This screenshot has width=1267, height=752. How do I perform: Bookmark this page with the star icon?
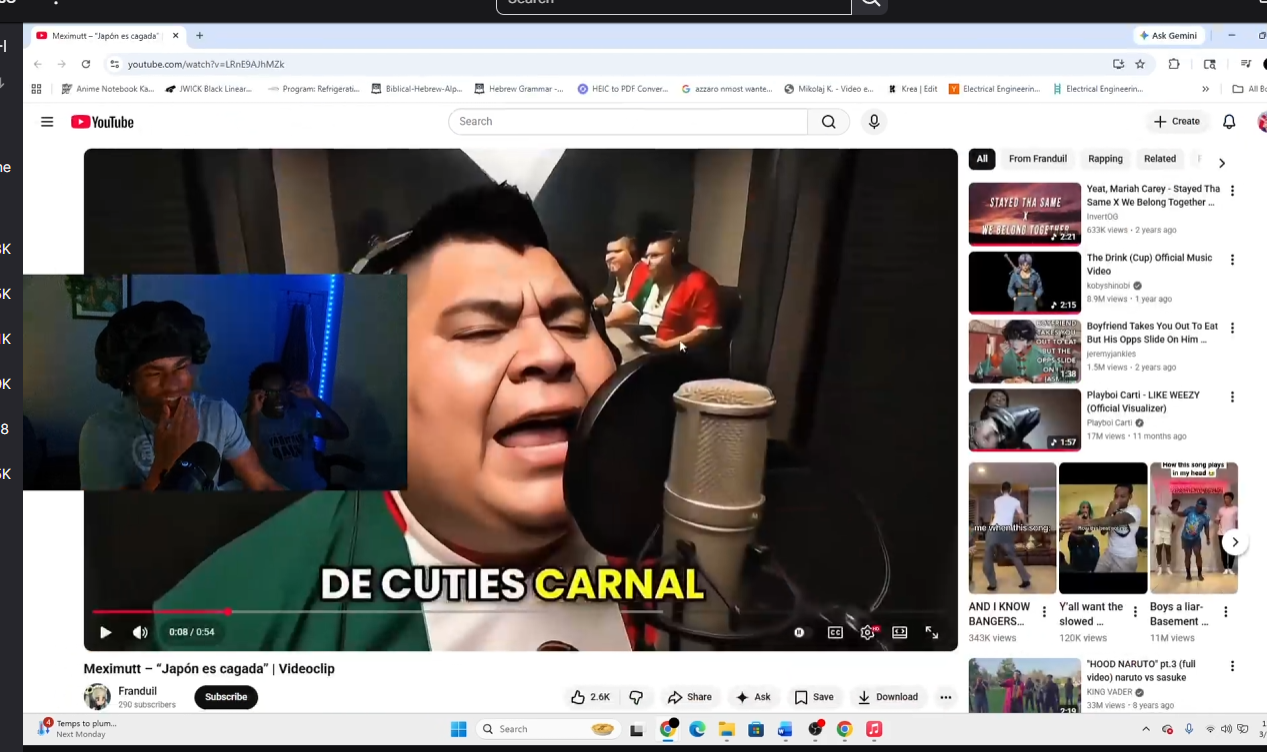tap(1140, 64)
